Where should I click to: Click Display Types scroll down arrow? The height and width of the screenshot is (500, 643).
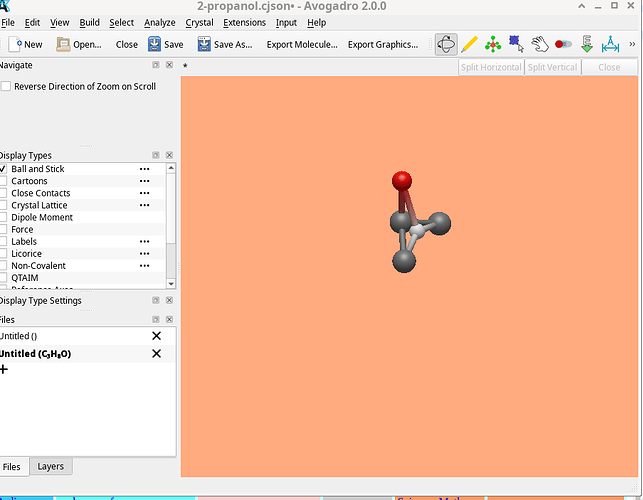[171, 283]
